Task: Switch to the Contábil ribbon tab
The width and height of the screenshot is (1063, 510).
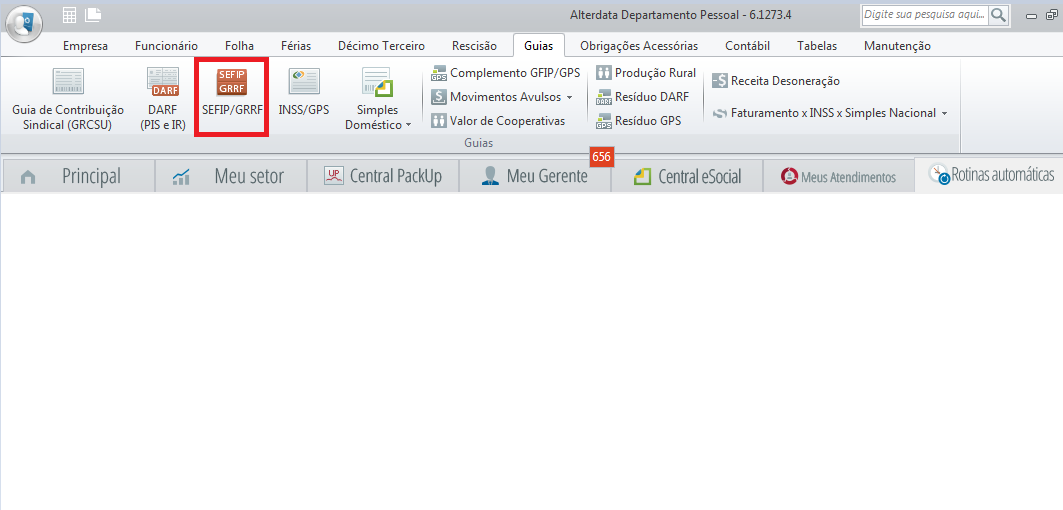Action: pyautogui.click(x=747, y=46)
